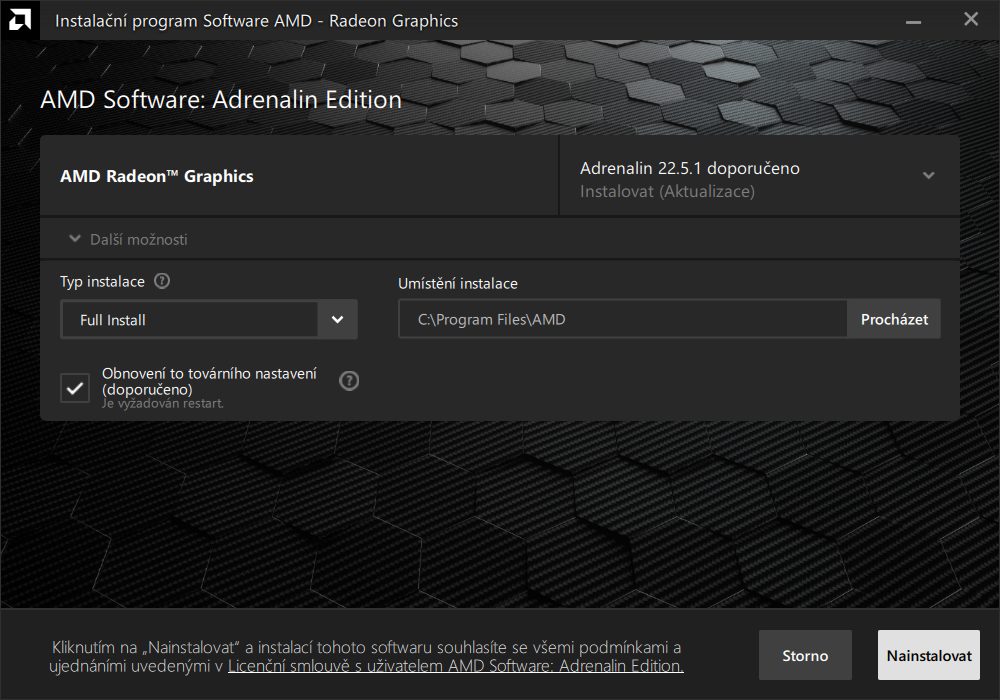This screenshot has width=1000, height=700.
Task: Open the Full Install type dropdown arrow
Action: click(x=337, y=320)
